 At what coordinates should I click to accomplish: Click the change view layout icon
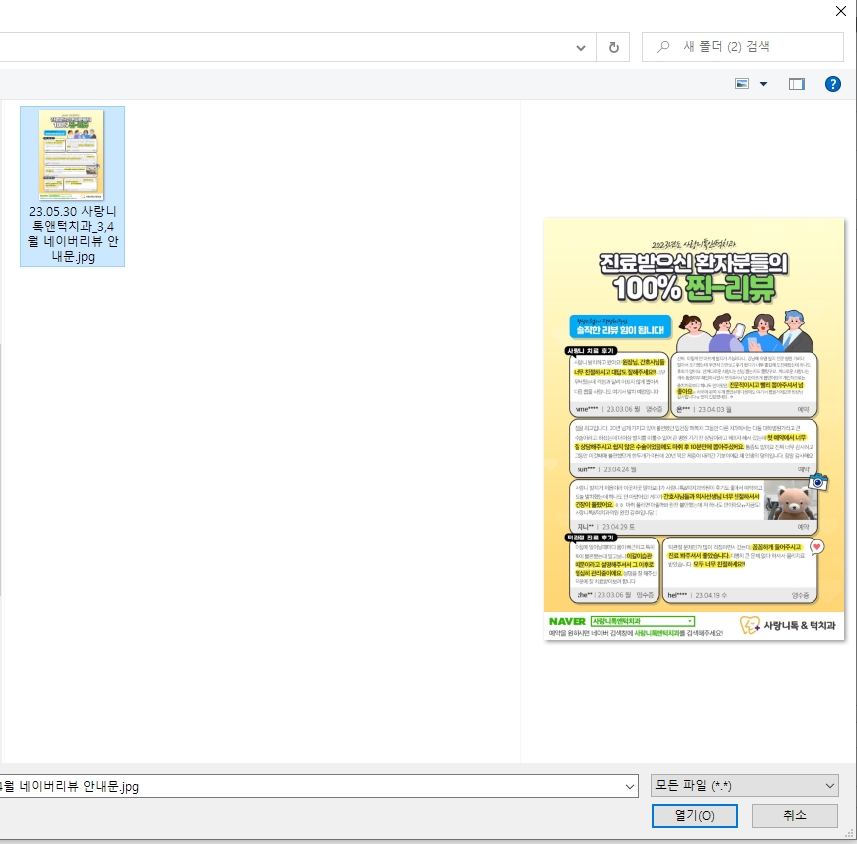pos(742,84)
